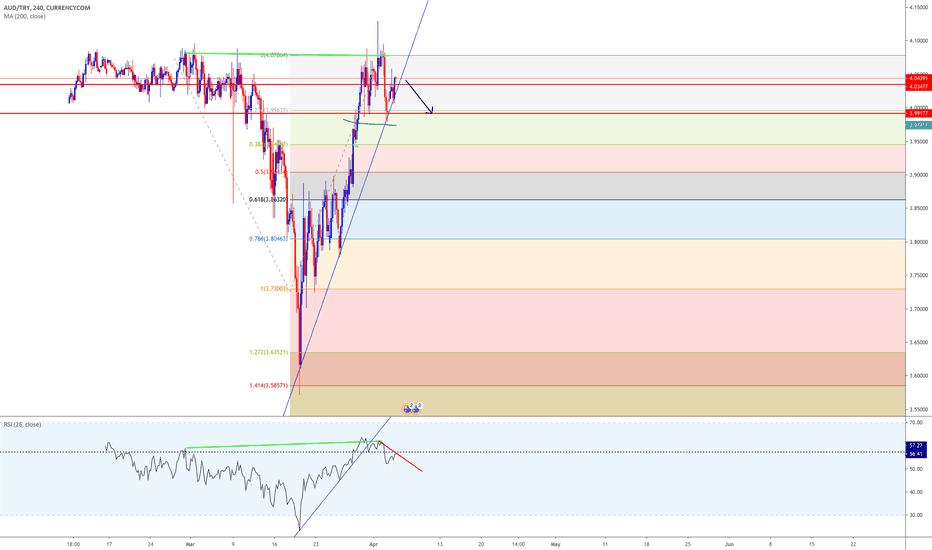Click the 4.15000 price axis value
The height and width of the screenshot is (550, 932).
(918, 7)
